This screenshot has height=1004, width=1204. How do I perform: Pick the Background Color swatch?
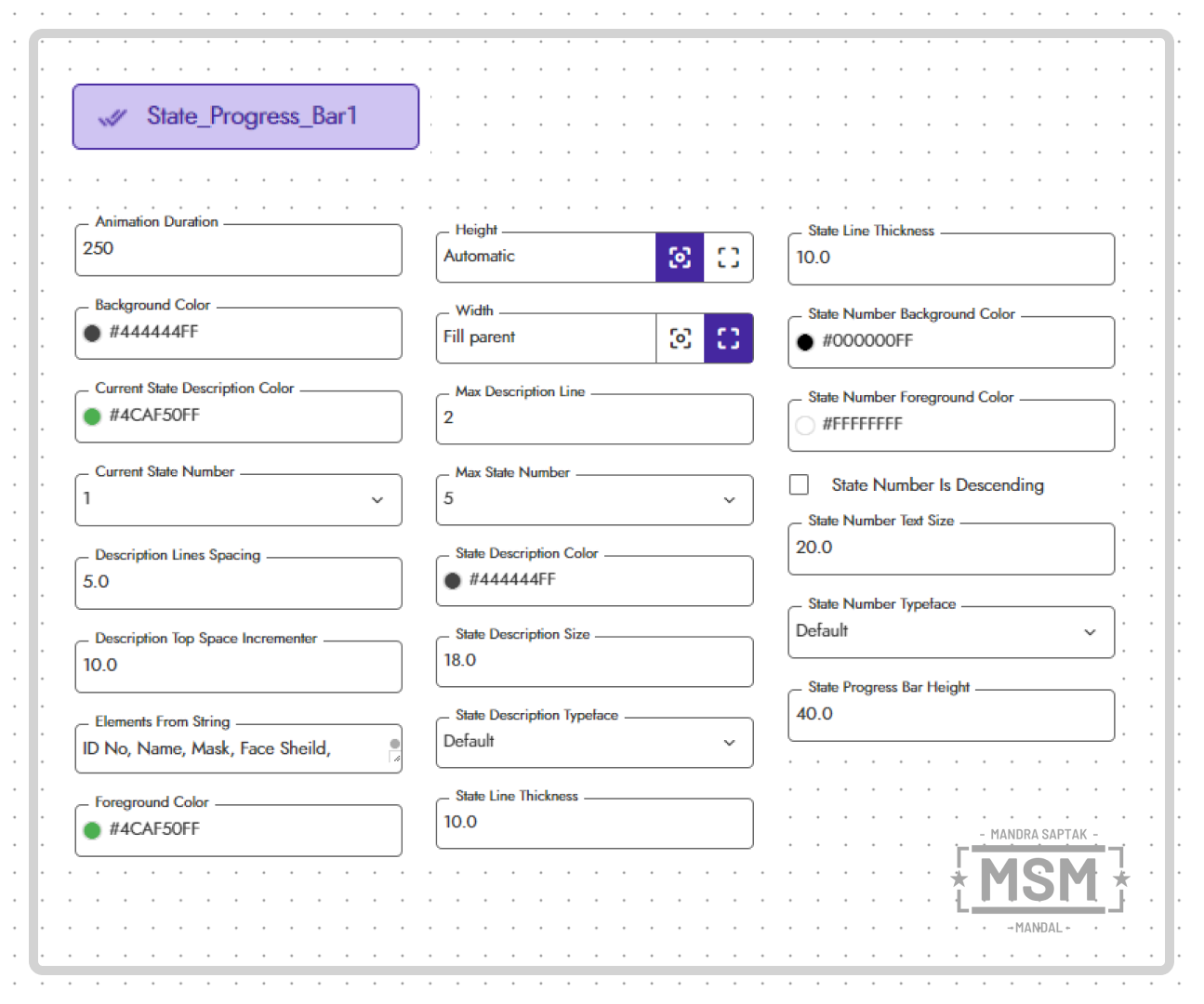[92, 333]
